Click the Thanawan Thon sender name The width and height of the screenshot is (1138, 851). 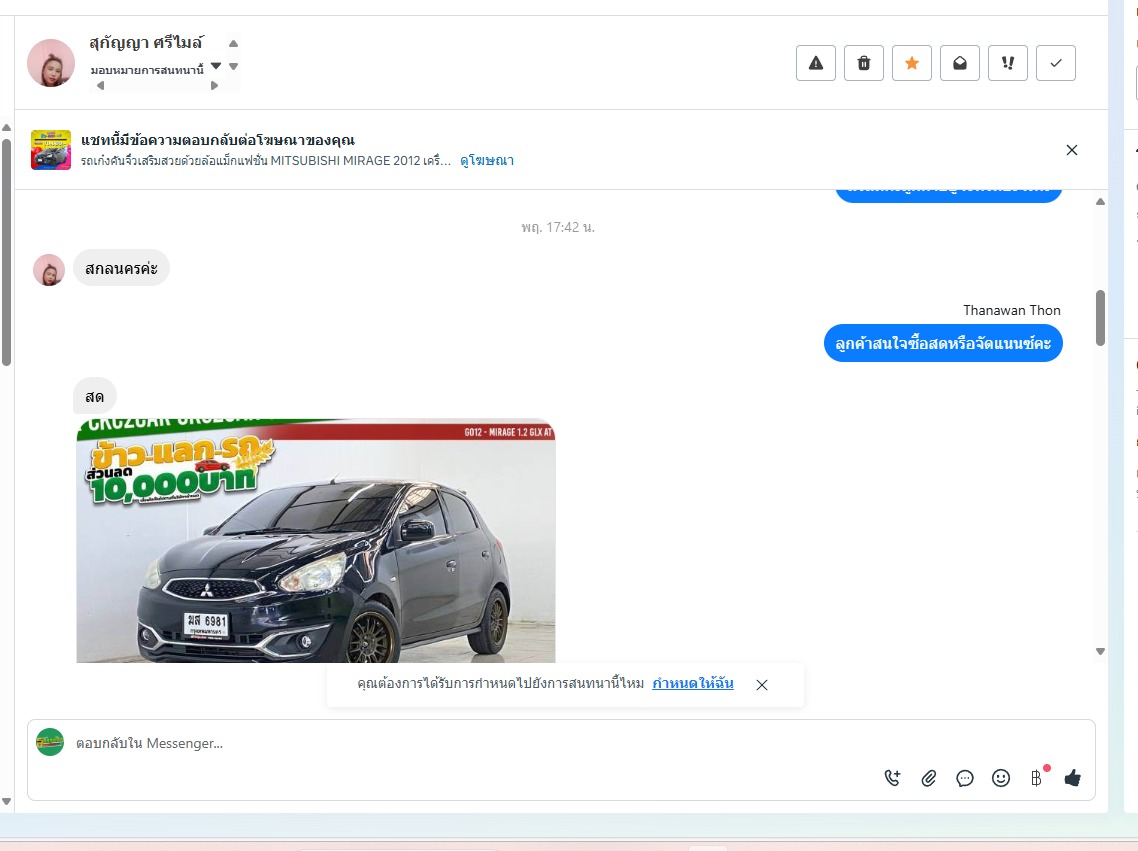coord(1012,311)
